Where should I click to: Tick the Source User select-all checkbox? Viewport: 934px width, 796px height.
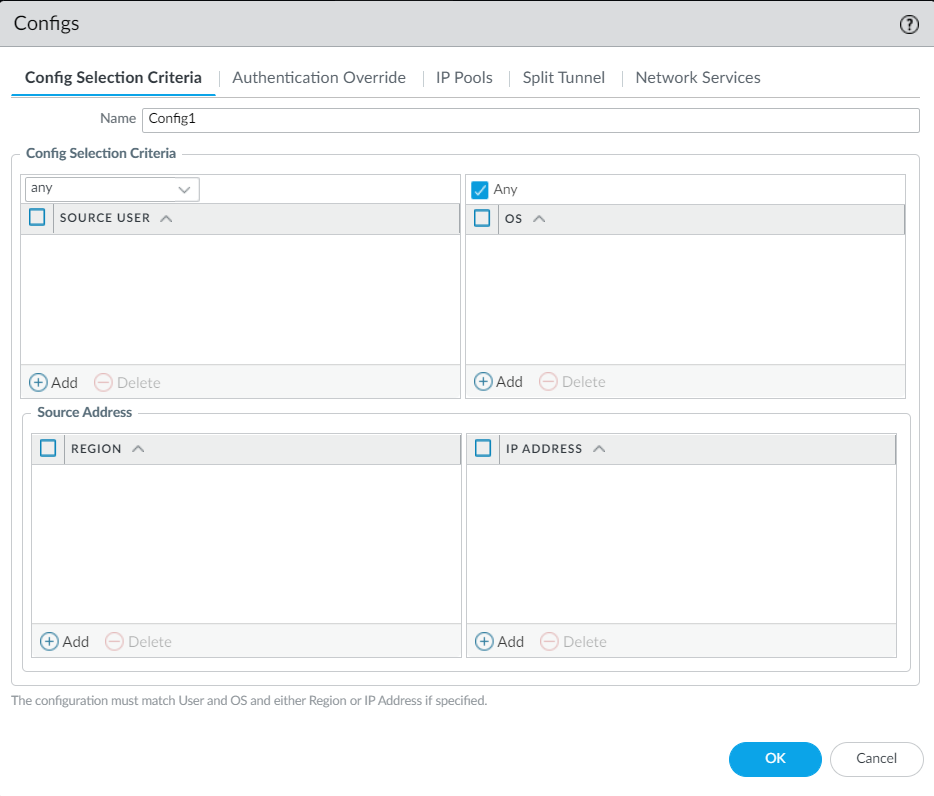pos(37,218)
